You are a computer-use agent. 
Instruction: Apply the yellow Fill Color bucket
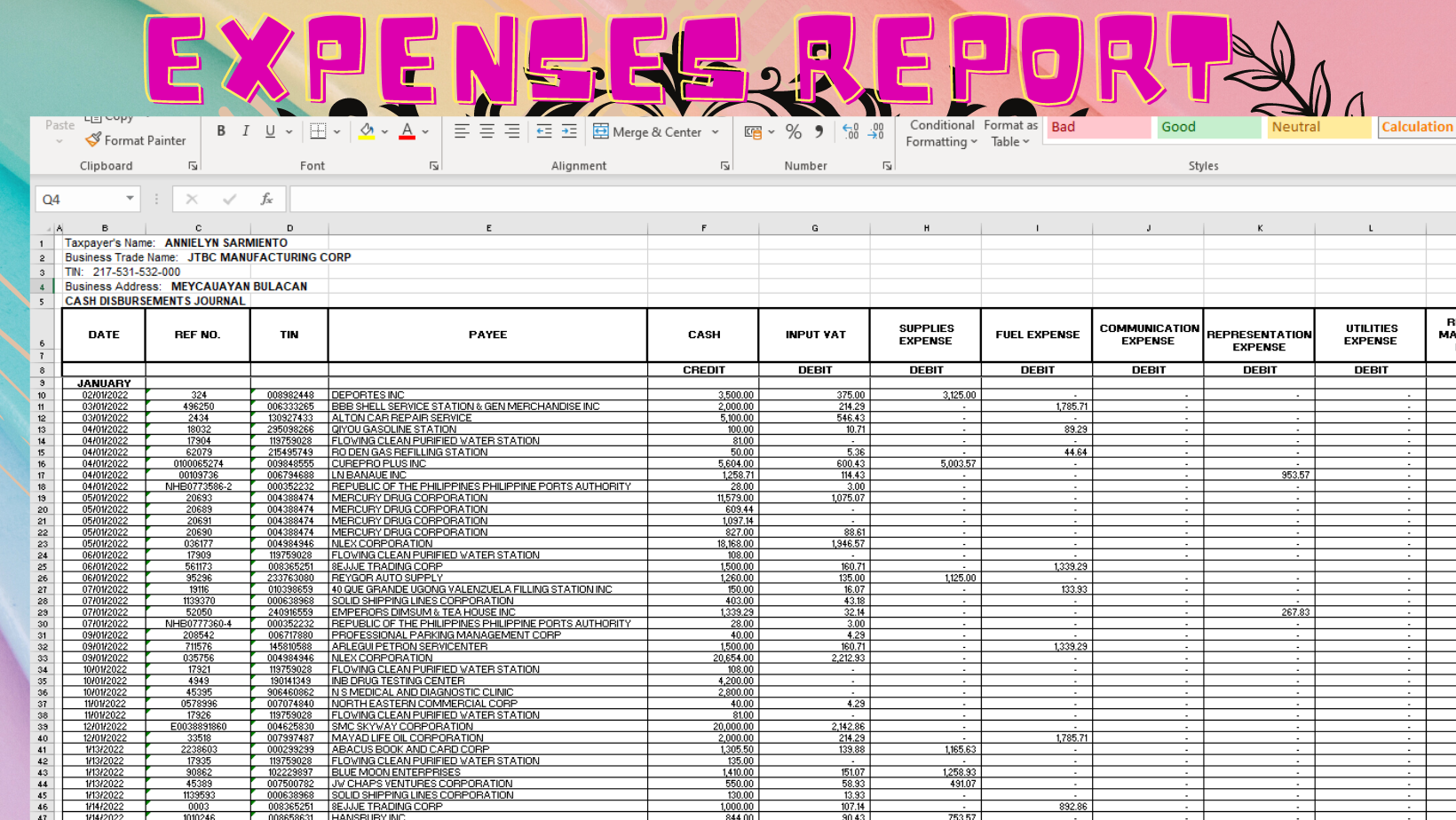367,131
